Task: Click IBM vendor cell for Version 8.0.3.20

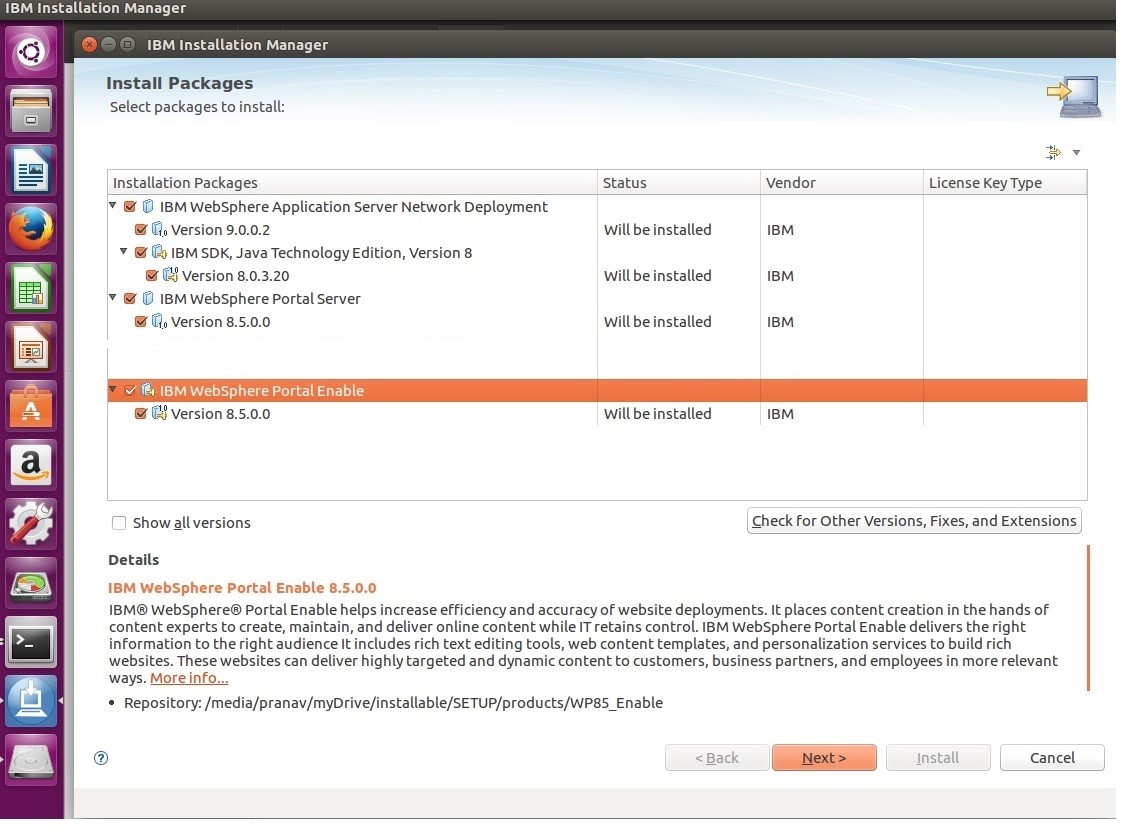Action: 780,276
